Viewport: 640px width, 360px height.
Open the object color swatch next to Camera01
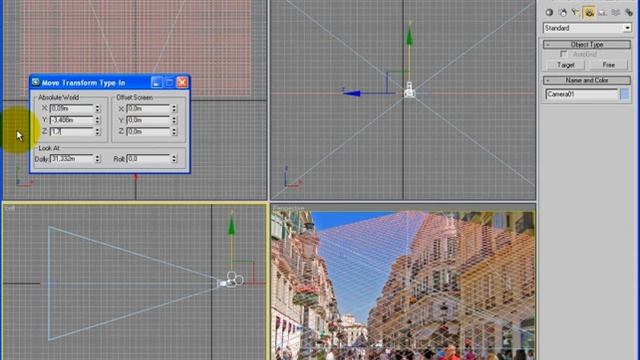[624, 94]
